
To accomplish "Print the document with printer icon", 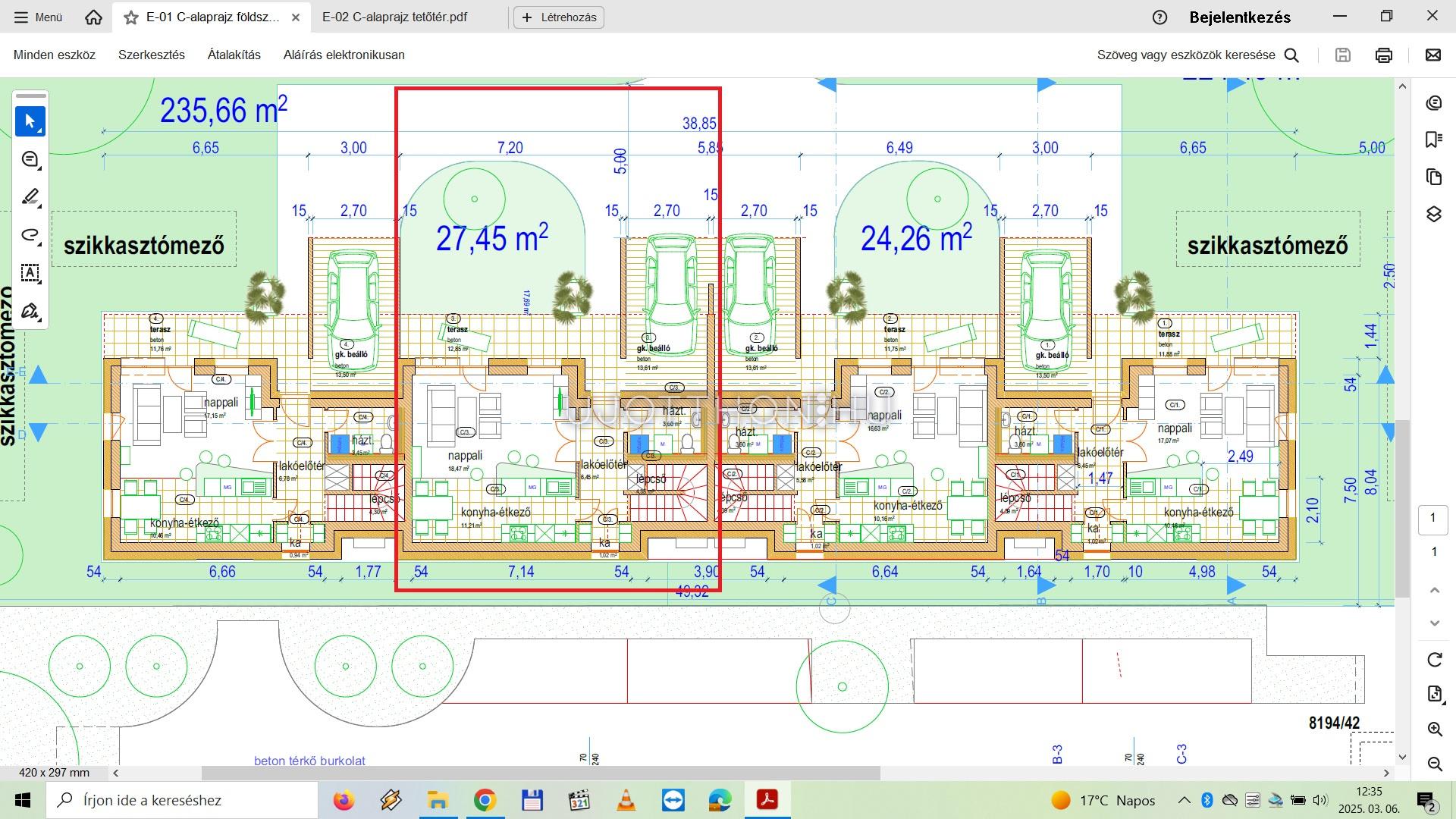I will 1384,55.
